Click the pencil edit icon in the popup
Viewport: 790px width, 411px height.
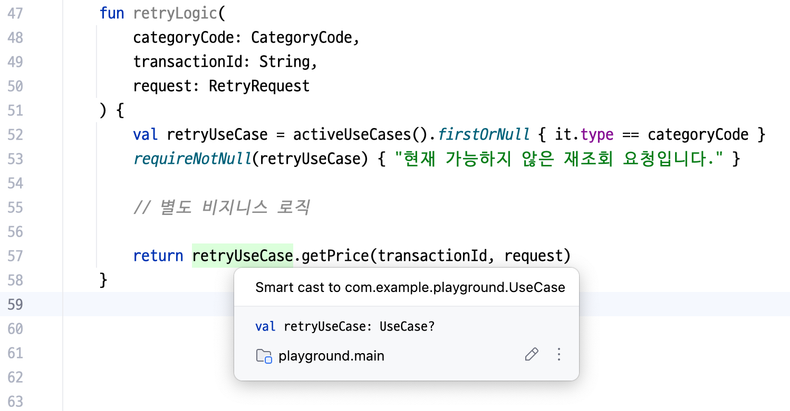531,355
